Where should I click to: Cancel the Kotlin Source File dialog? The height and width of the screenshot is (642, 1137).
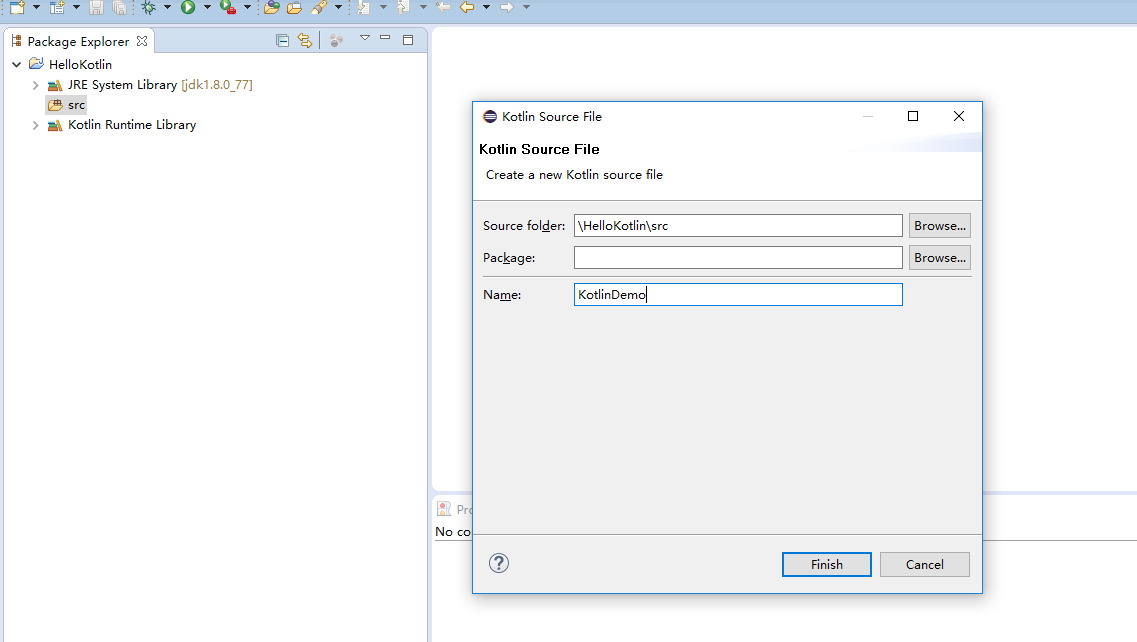point(925,564)
